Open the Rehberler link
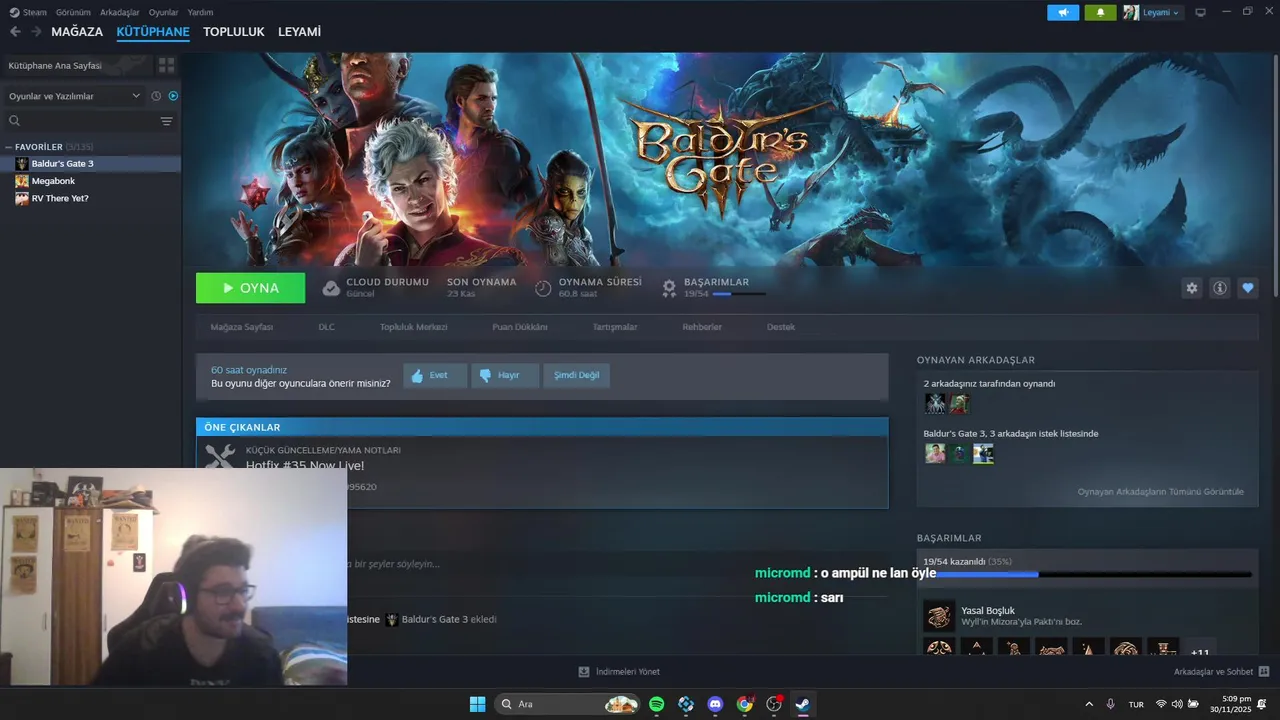 tap(702, 327)
